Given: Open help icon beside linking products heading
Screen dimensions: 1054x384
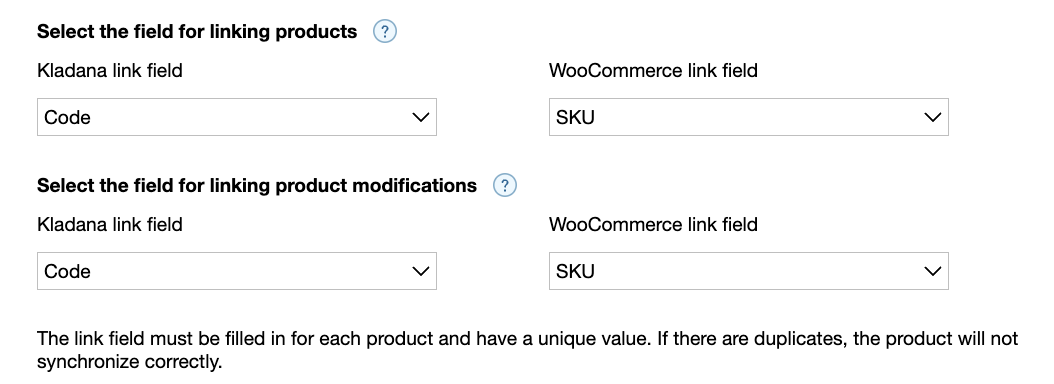Looking at the screenshot, I should [x=384, y=32].
